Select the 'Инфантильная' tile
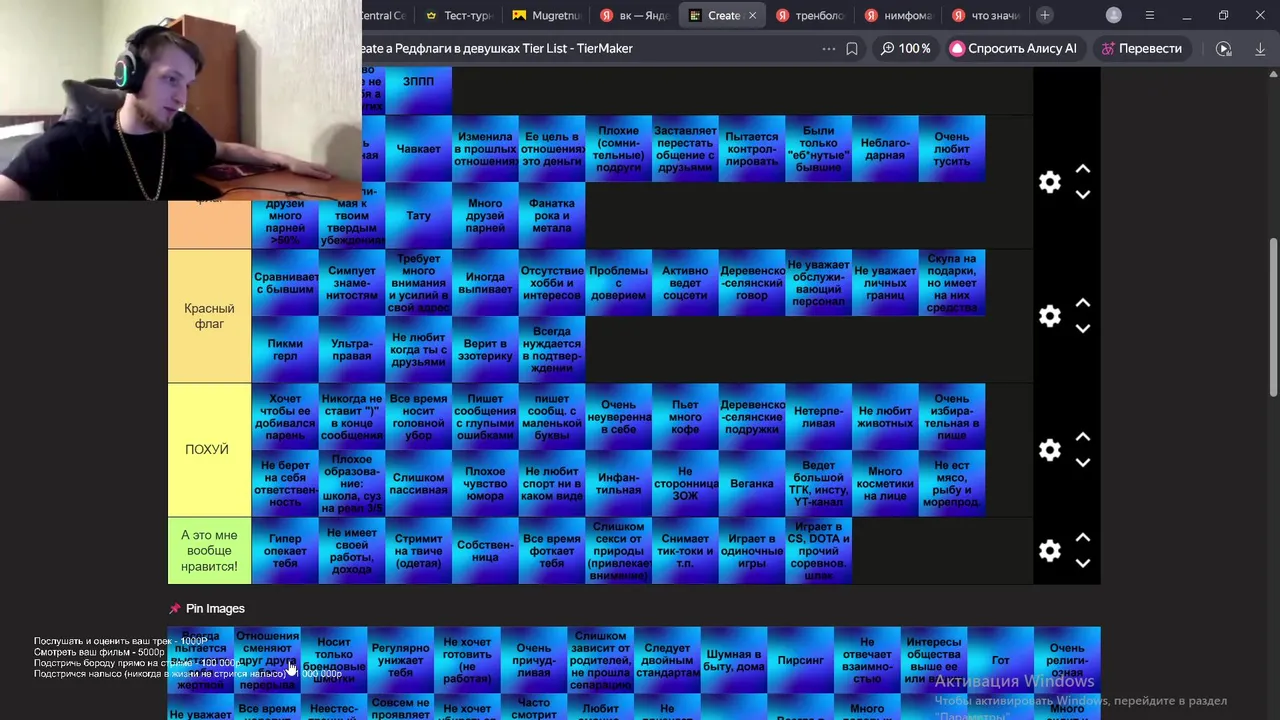1280x720 pixels. (x=618, y=484)
